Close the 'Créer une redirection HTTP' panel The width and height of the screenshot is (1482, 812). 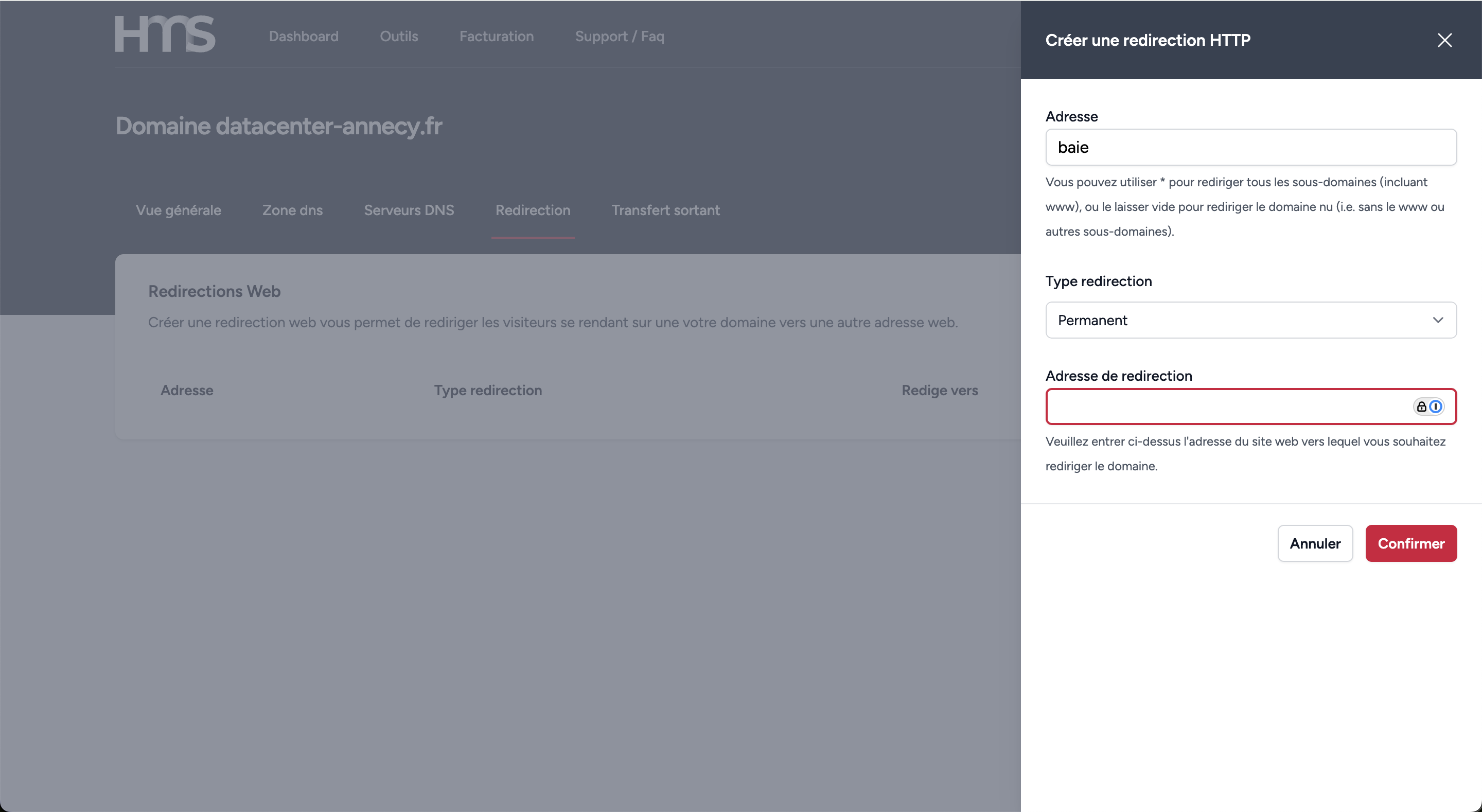[1444, 40]
